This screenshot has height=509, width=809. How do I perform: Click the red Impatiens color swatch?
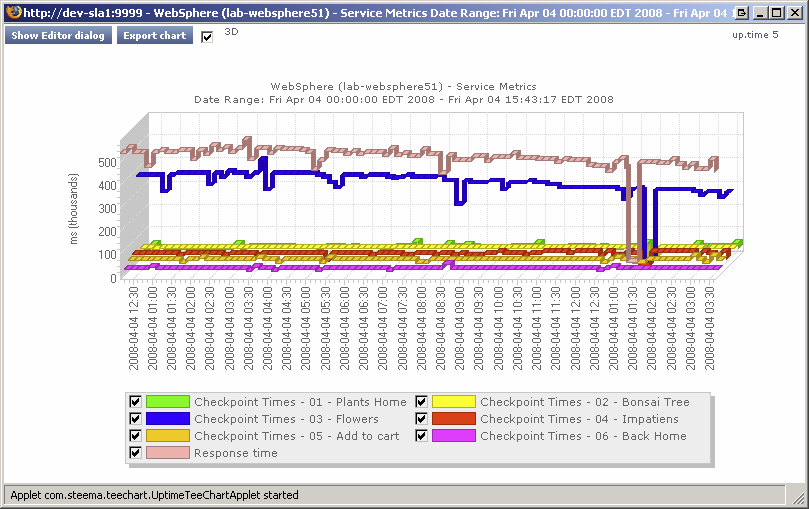454,419
